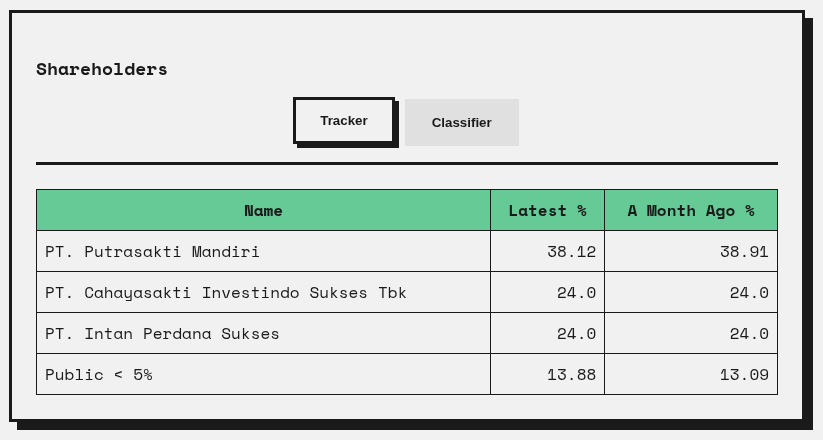Click the A Month Ago % header
The width and height of the screenshot is (823, 440).
[690, 210]
